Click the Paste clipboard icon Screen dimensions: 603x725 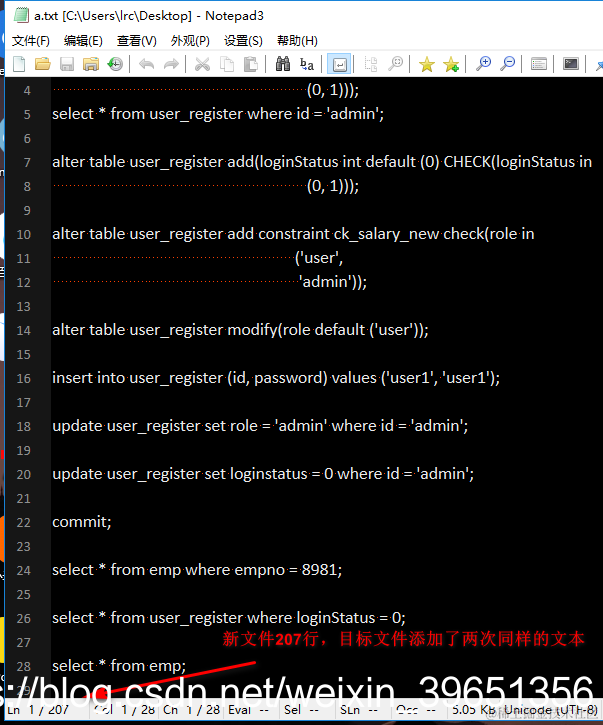click(x=251, y=64)
